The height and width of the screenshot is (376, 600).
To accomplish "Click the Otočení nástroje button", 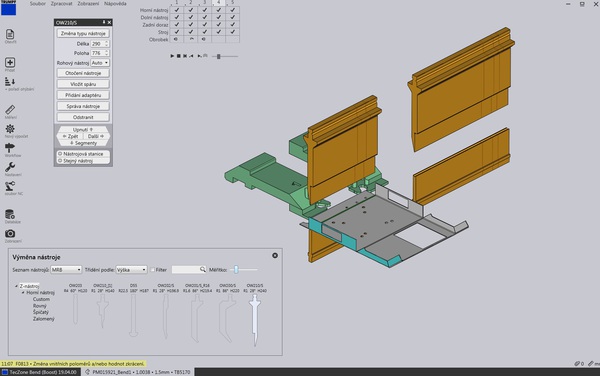I will pyautogui.click(x=83, y=73).
